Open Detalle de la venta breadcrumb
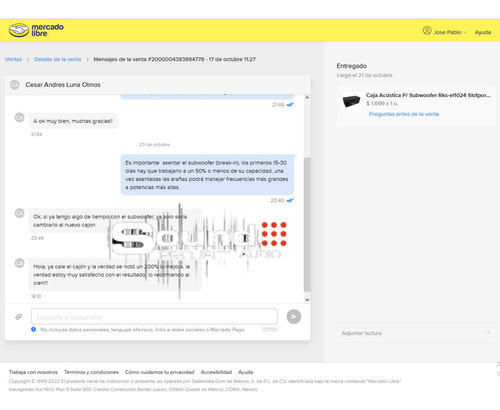The width and height of the screenshot is (500, 410). [58, 59]
